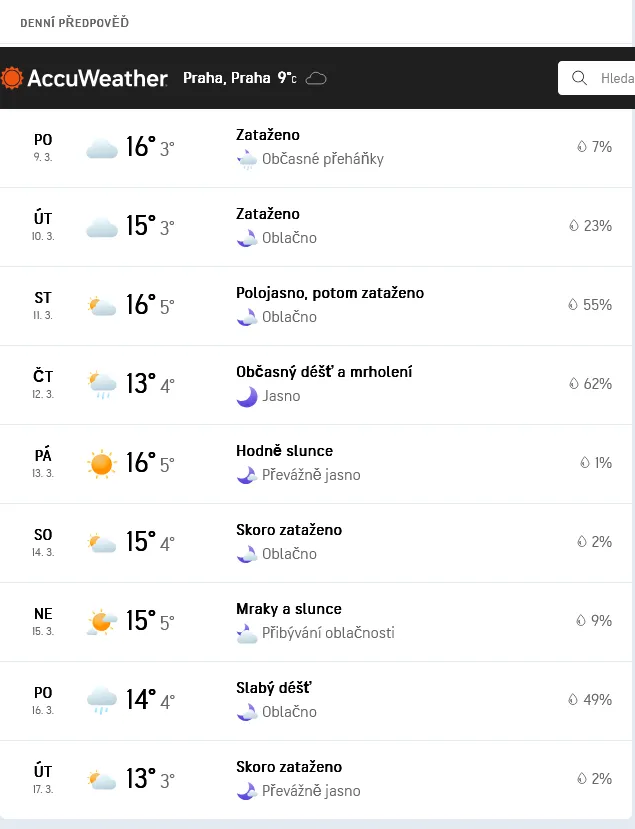Click the rain cloud icon for Thursday 12. 3.
The width and height of the screenshot is (635, 829).
click(x=101, y=385)
